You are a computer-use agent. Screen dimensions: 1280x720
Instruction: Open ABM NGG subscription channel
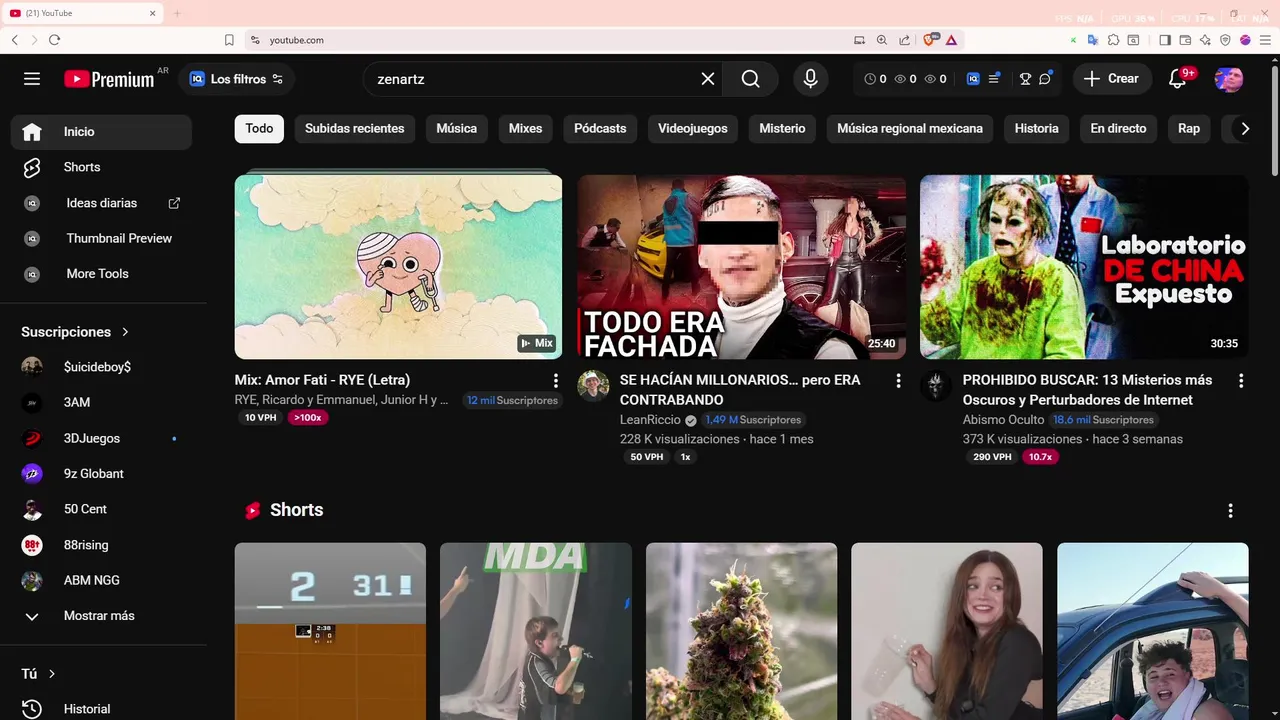point(101,580)
